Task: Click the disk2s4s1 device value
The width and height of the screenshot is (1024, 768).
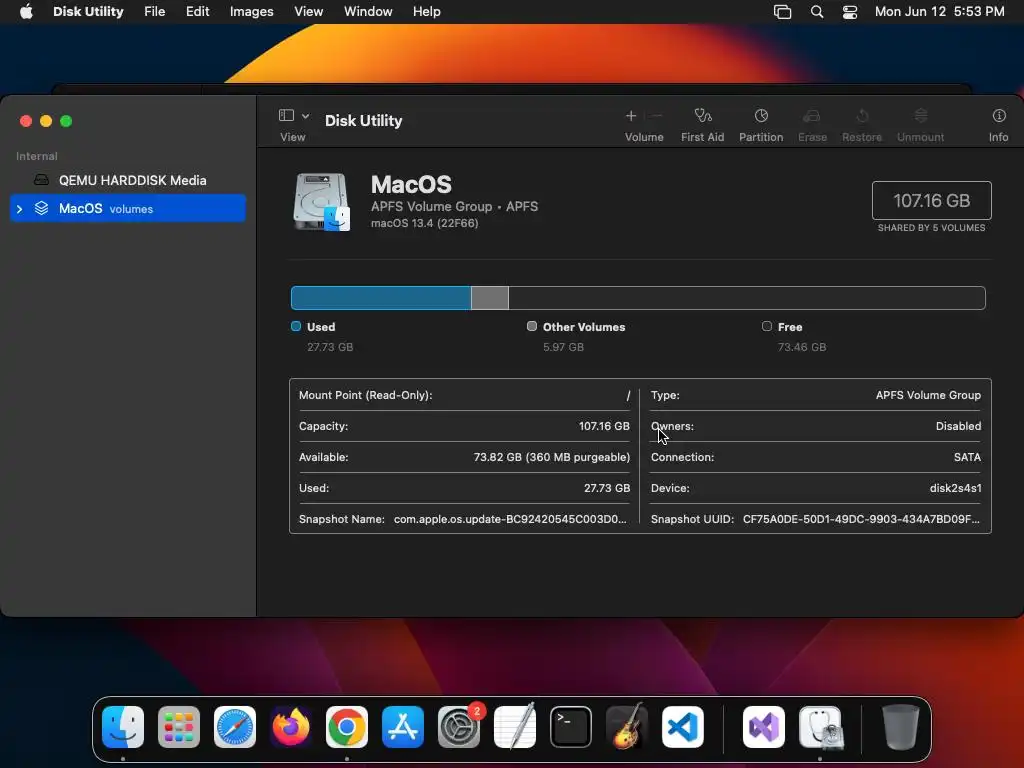Action: pos(955,488)
